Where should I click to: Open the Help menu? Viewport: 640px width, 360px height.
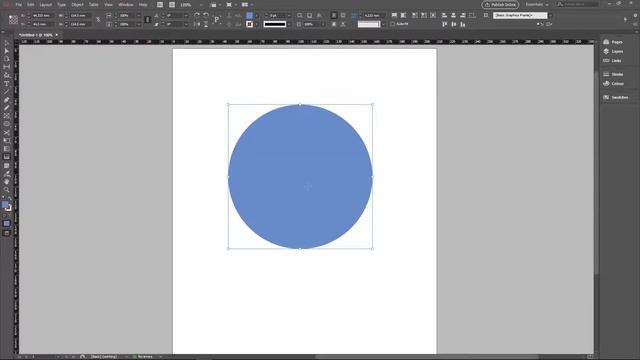click(143, 5)
